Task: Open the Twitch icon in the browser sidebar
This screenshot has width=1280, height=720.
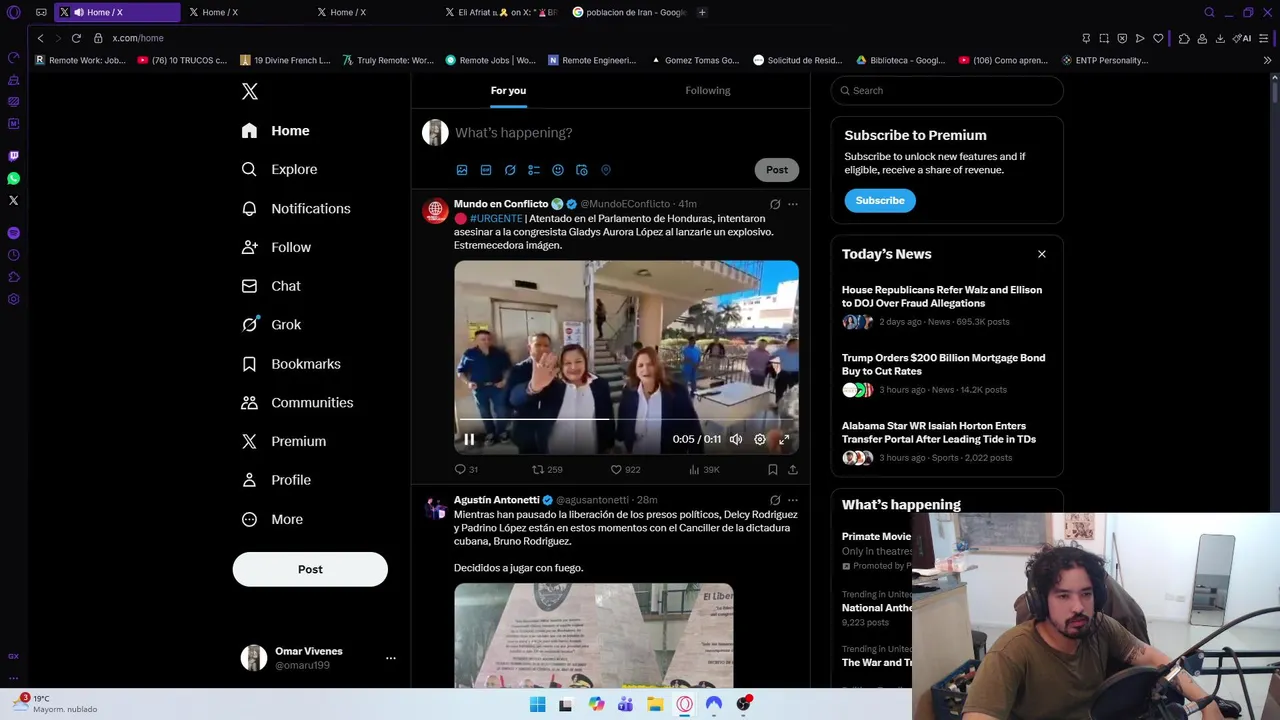Action: [x=13, y=156]
